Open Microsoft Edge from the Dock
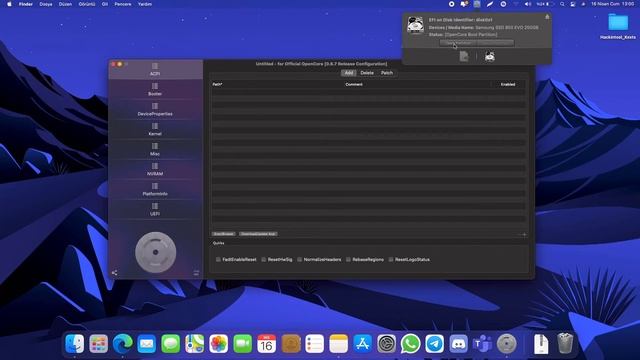 coord(122,344)
